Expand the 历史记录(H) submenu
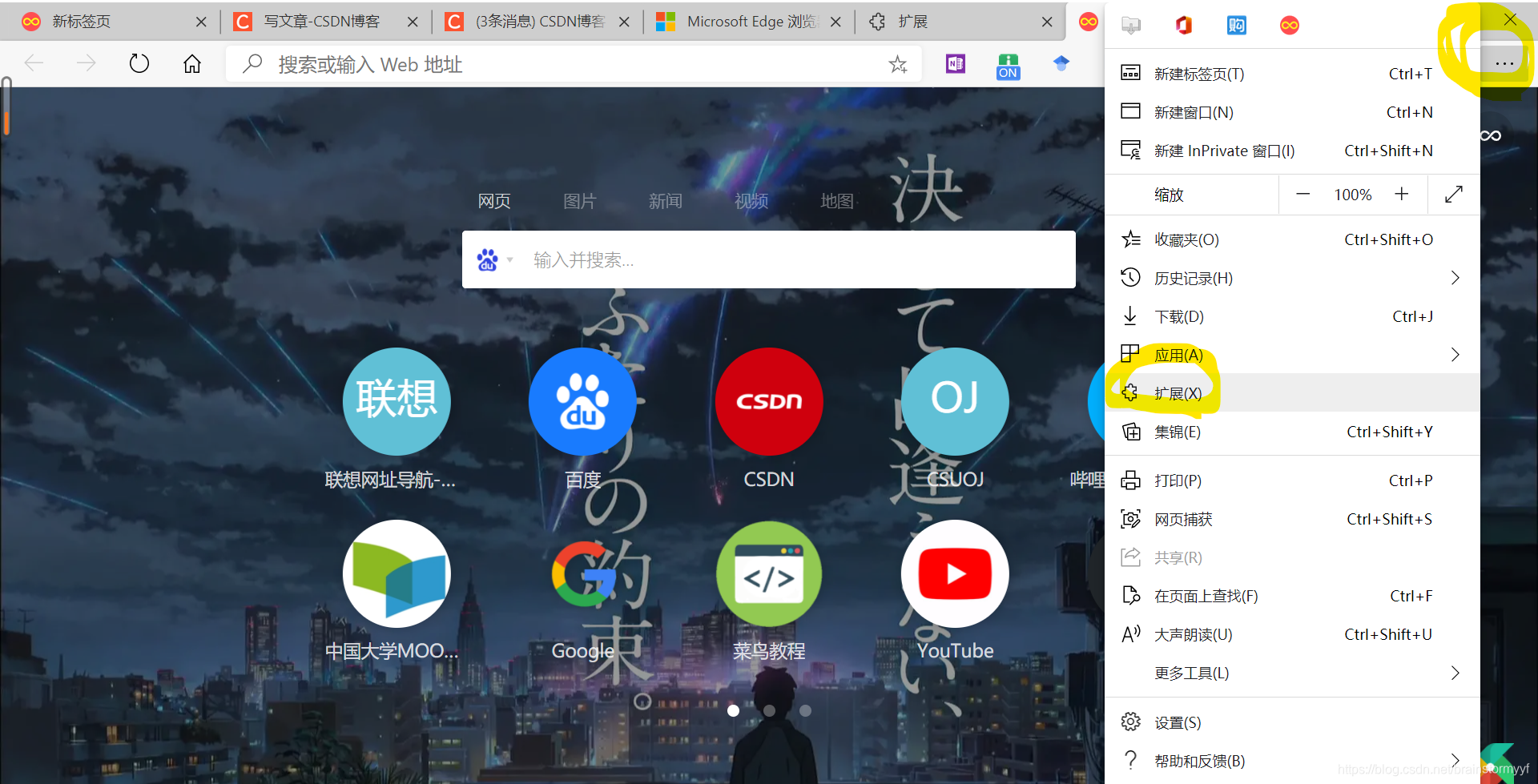Viewport: 1538px width, 784px height. click(1292, 278)
